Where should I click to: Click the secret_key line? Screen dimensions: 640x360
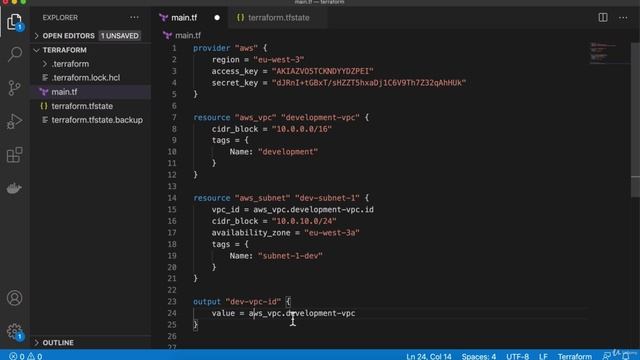pos(339,83)
